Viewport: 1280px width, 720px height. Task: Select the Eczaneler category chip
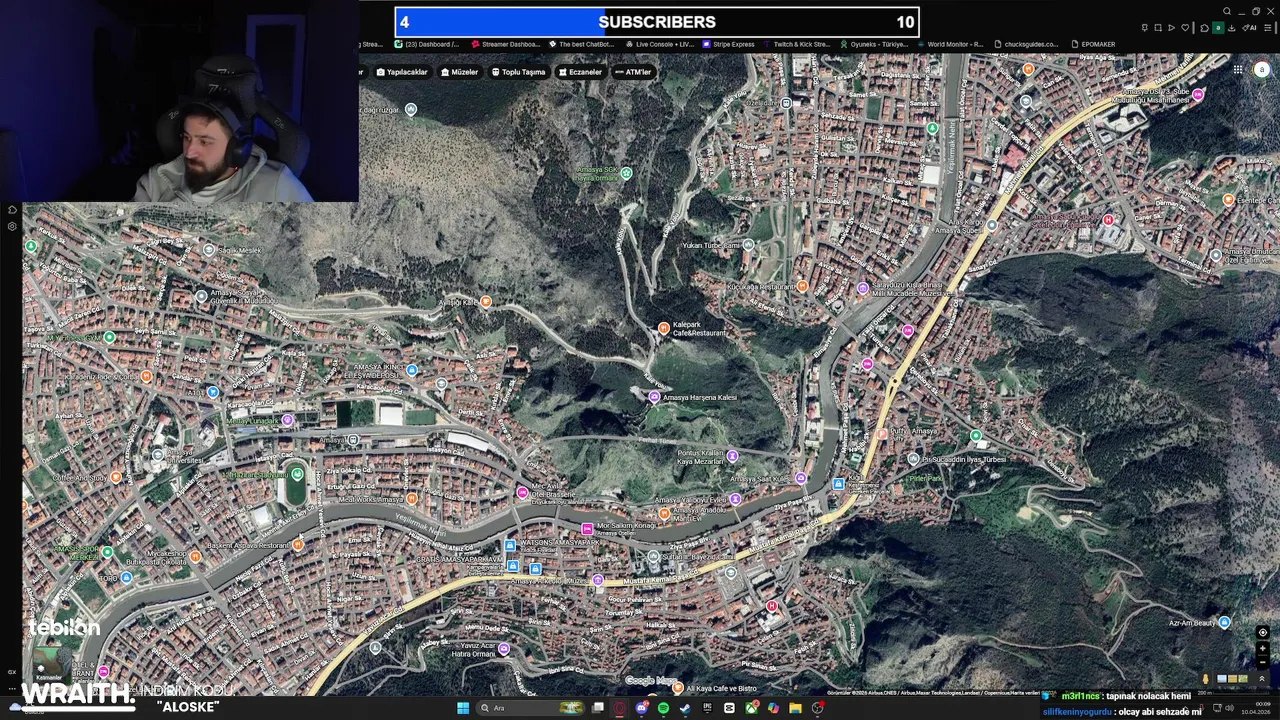point(580,72)
